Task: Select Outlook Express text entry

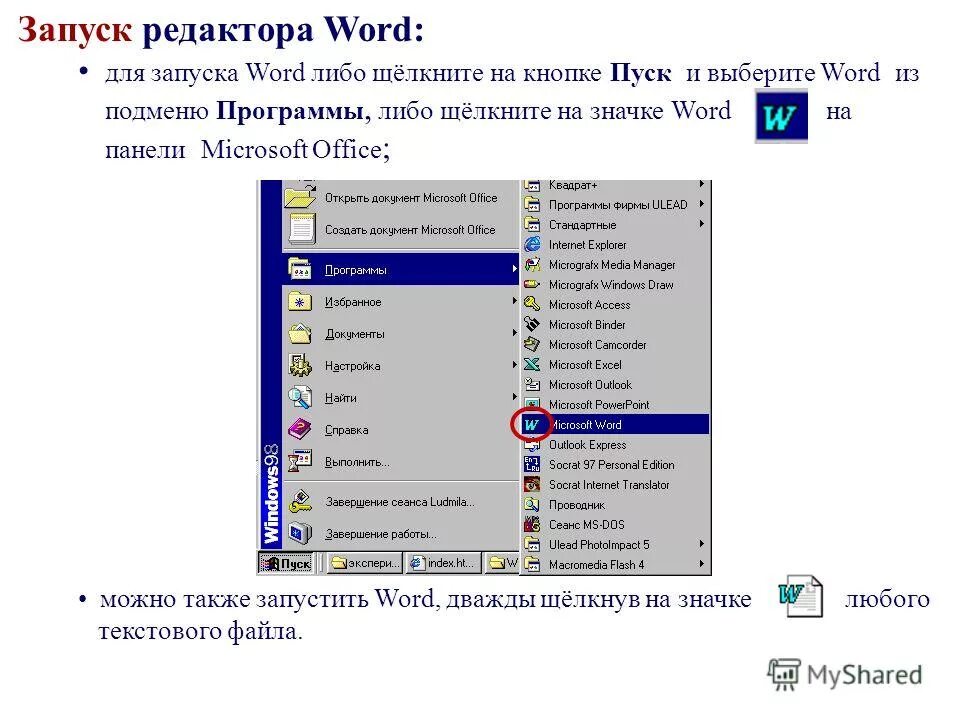Action: coord(587,445)
